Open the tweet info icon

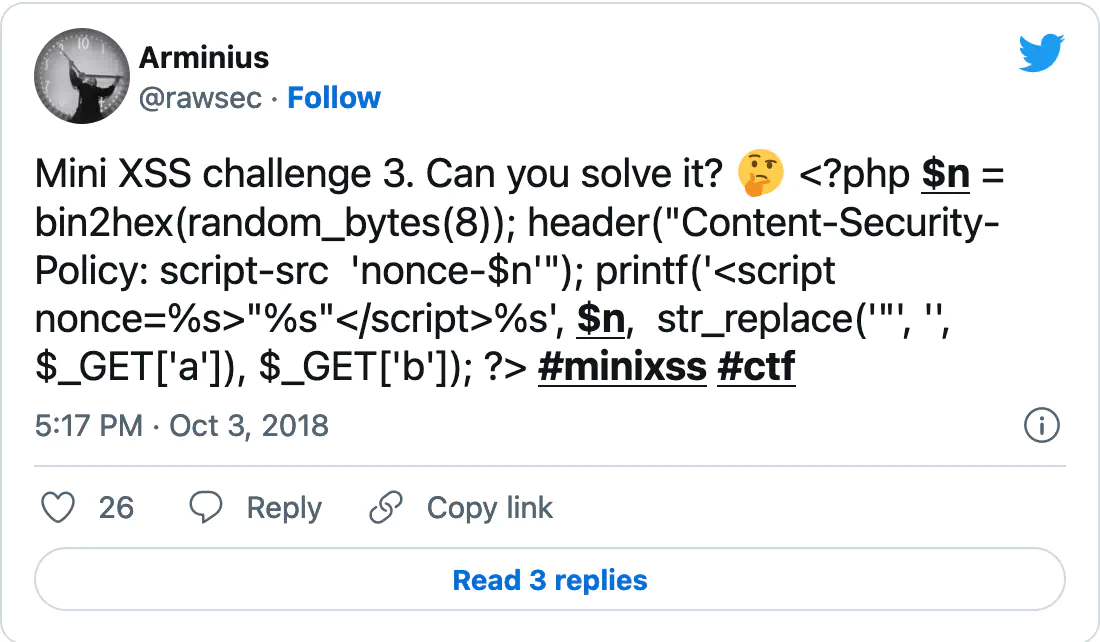coord(1042,426)
